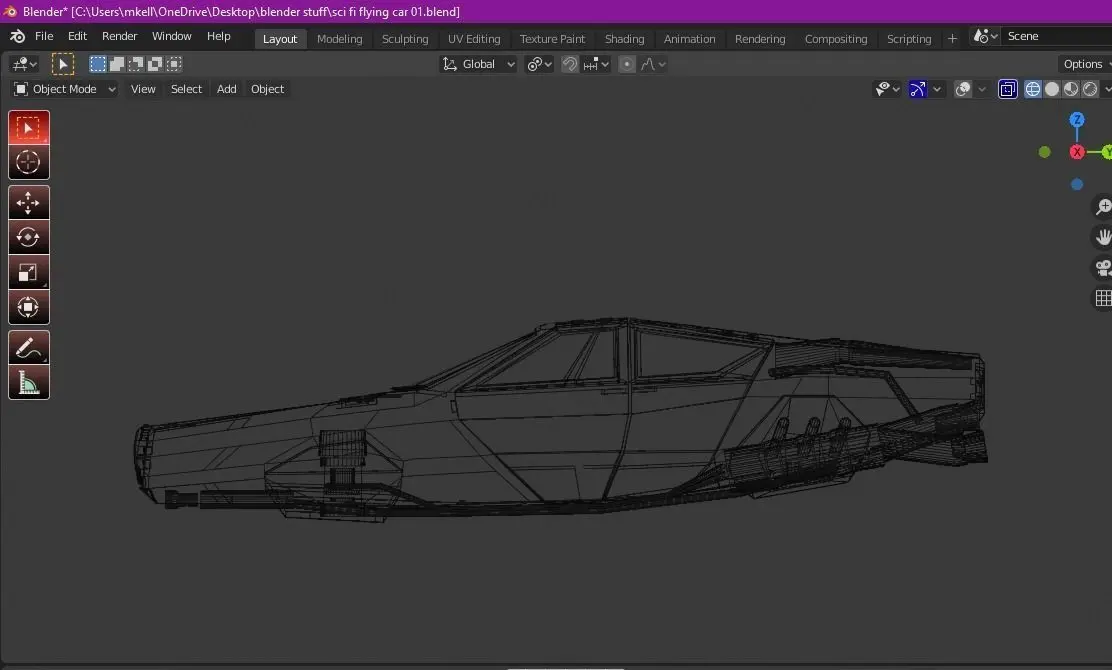Image resolution: width=1112 pixels, height=670 pixels.
Task: Choose the Move tool
Action: coord(28,203)
